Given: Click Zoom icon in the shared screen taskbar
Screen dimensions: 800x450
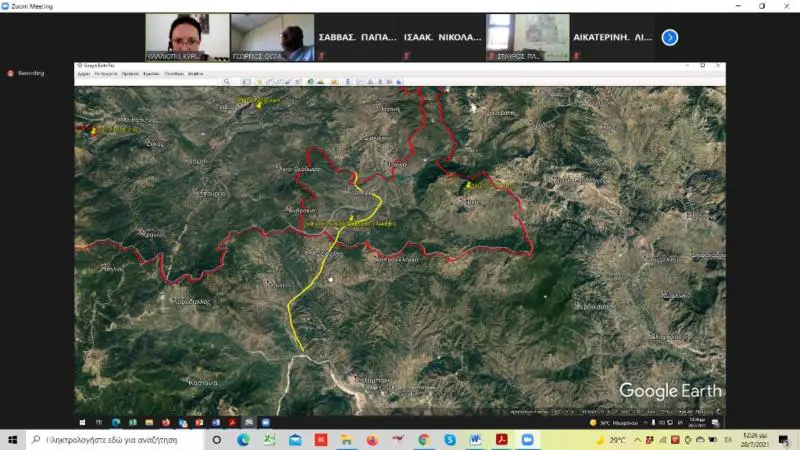Looking at the screenshot, I should [265, 422].
